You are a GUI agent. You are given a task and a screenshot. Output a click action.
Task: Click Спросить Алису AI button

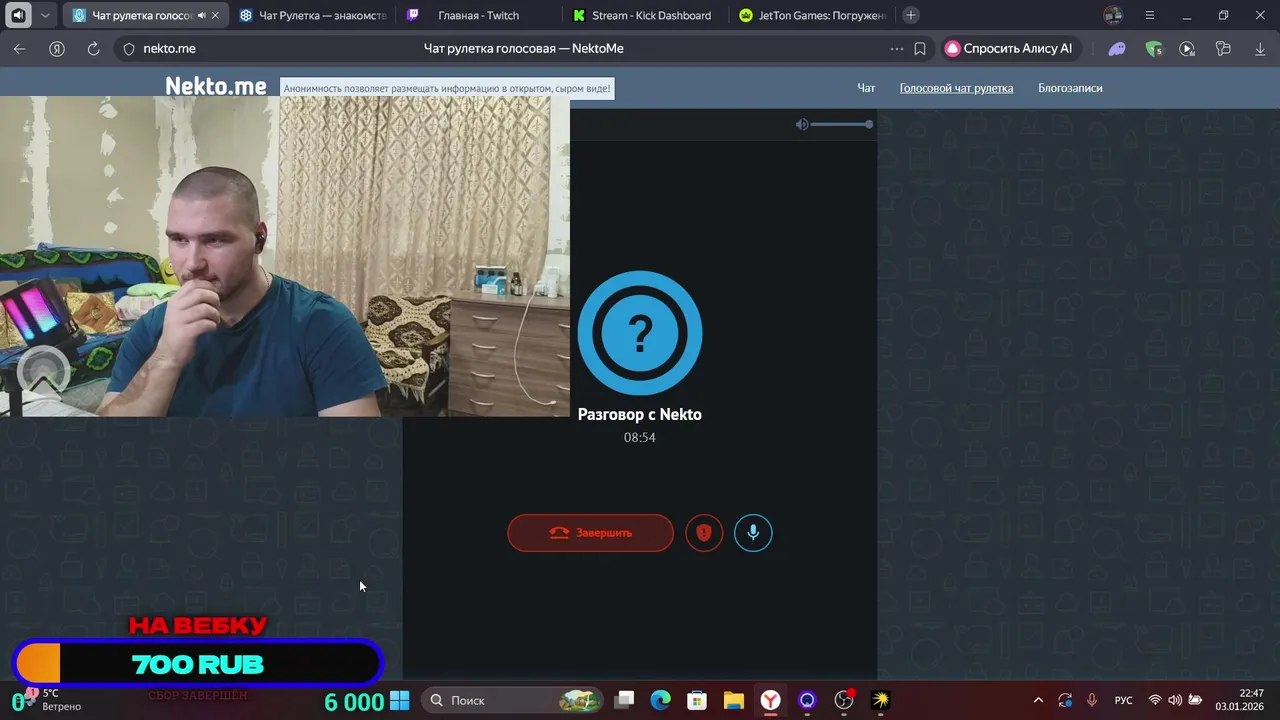1009,48
